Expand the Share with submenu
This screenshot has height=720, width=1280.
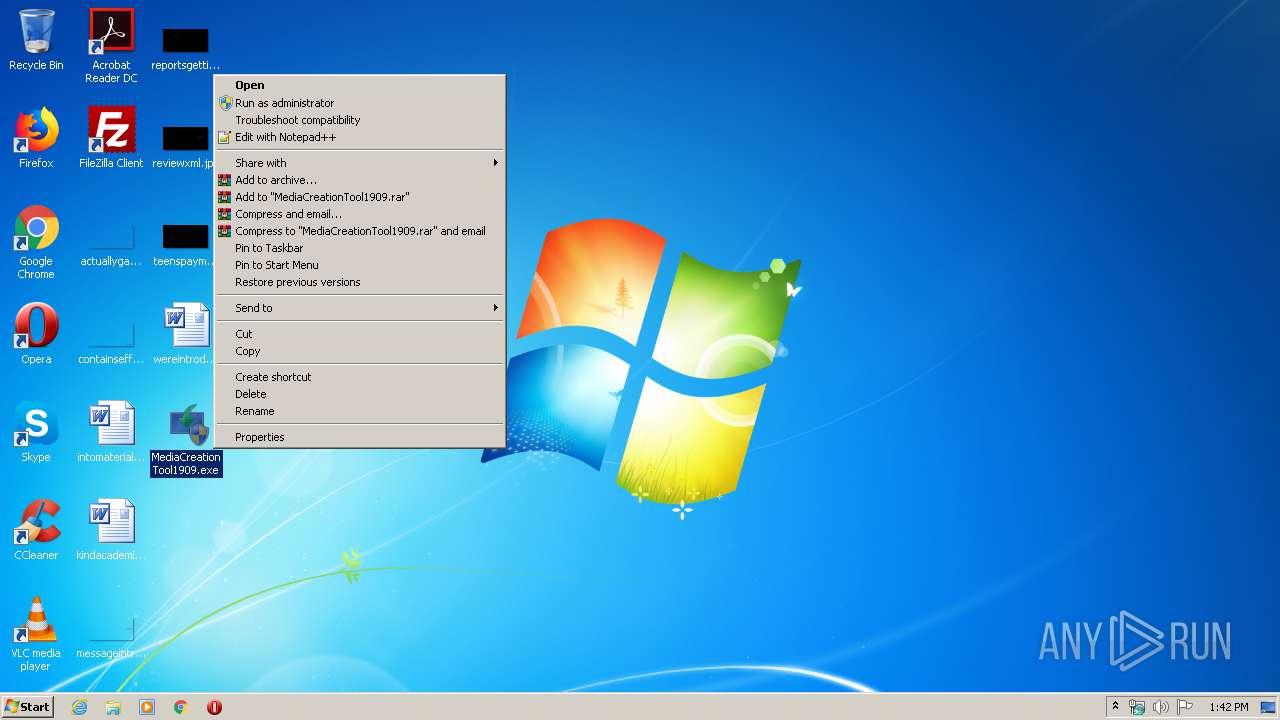coord(360,163)
